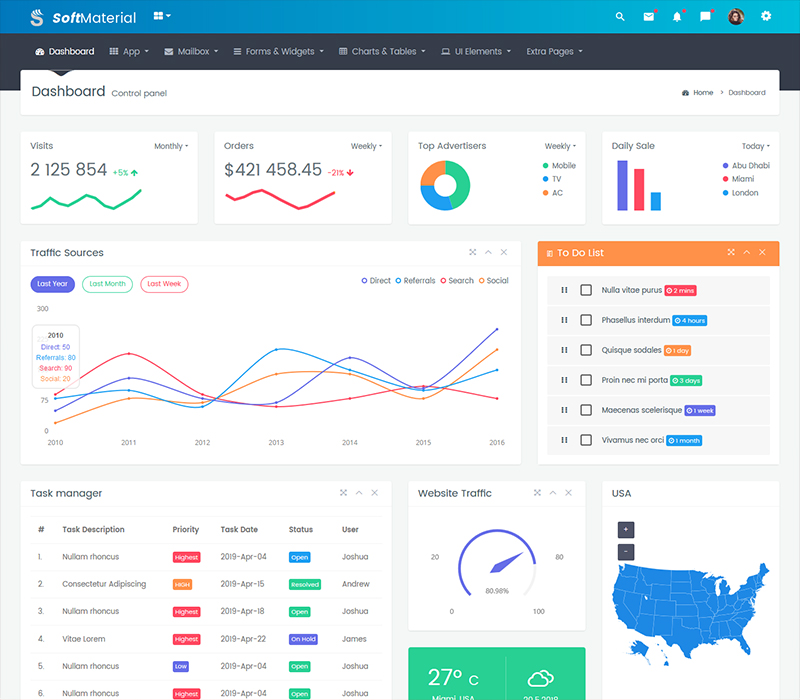Collapse the Traffic Sources panel
The image size is (800, 700).
click(x=488, y=253)
